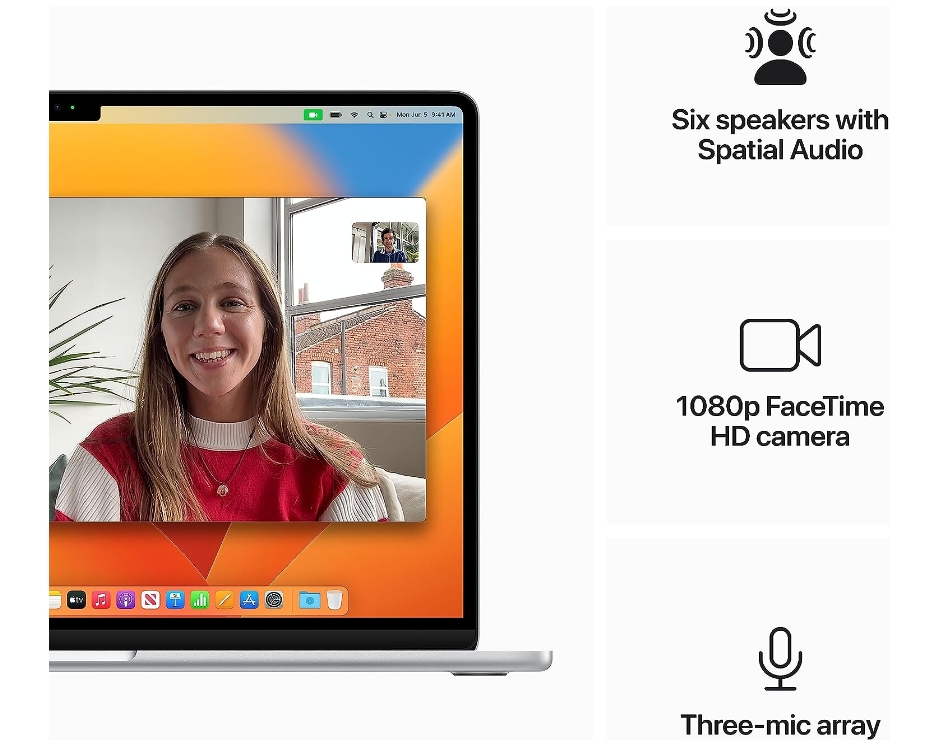Launch the Numbers app icon

coord(200,600)
